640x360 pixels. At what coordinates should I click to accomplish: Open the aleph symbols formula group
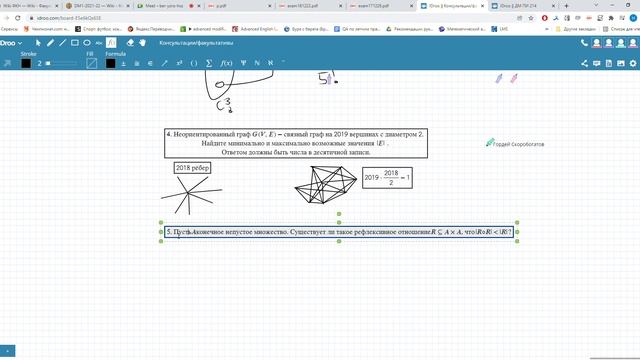click(x=270, y=63)
